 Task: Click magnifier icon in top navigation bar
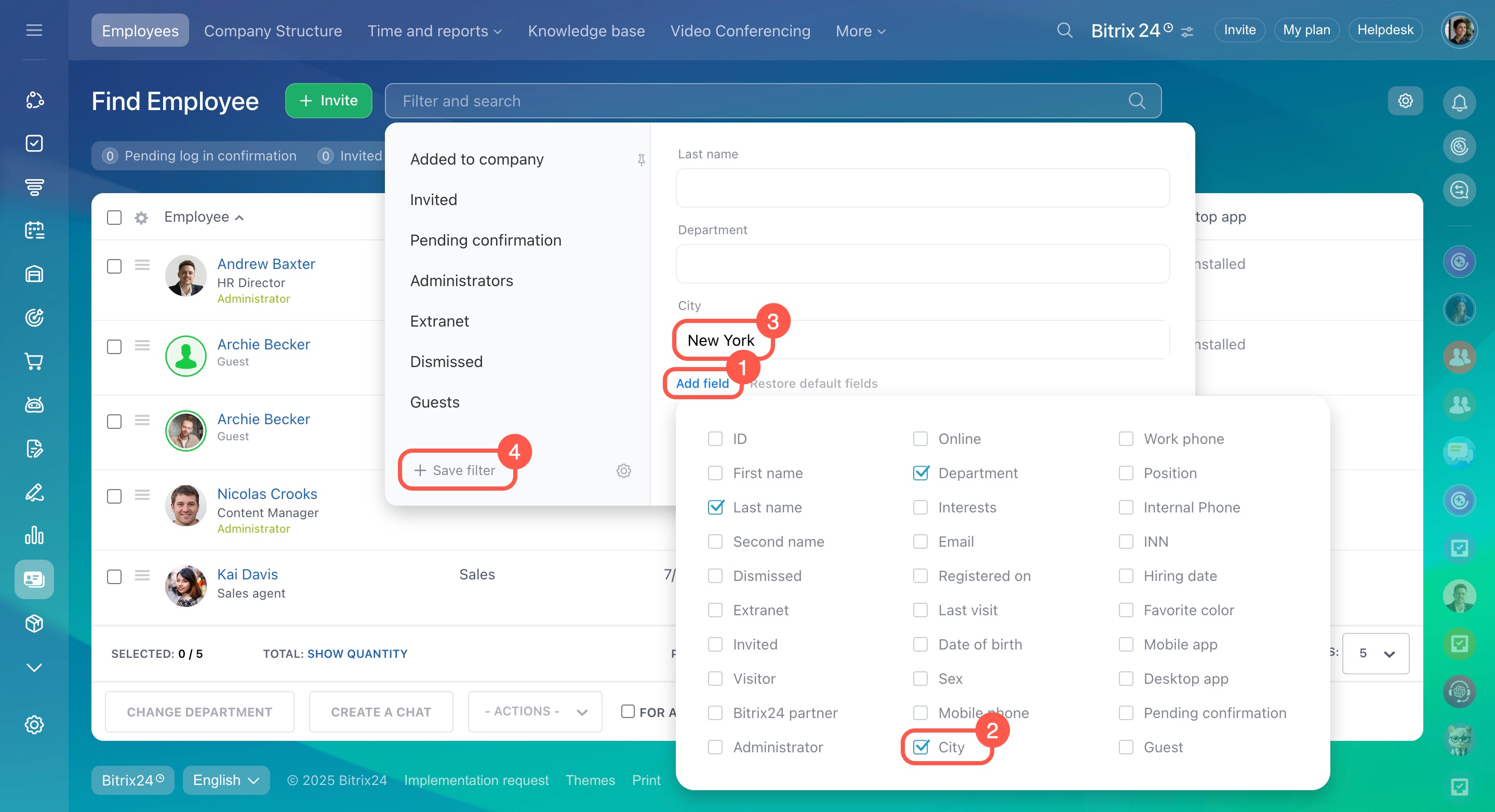pyautogui.click(x=1064, y=30)
